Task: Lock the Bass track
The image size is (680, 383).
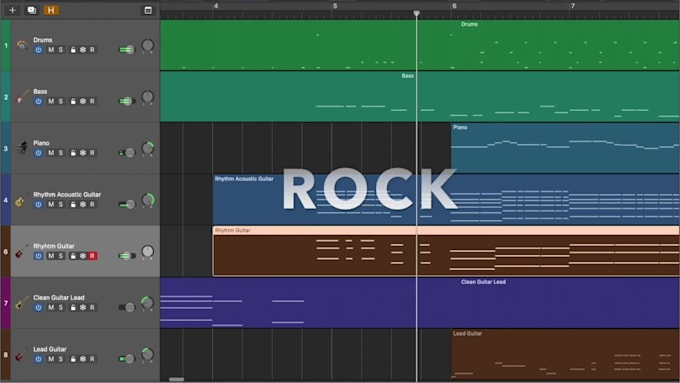Action: (73, 101)
